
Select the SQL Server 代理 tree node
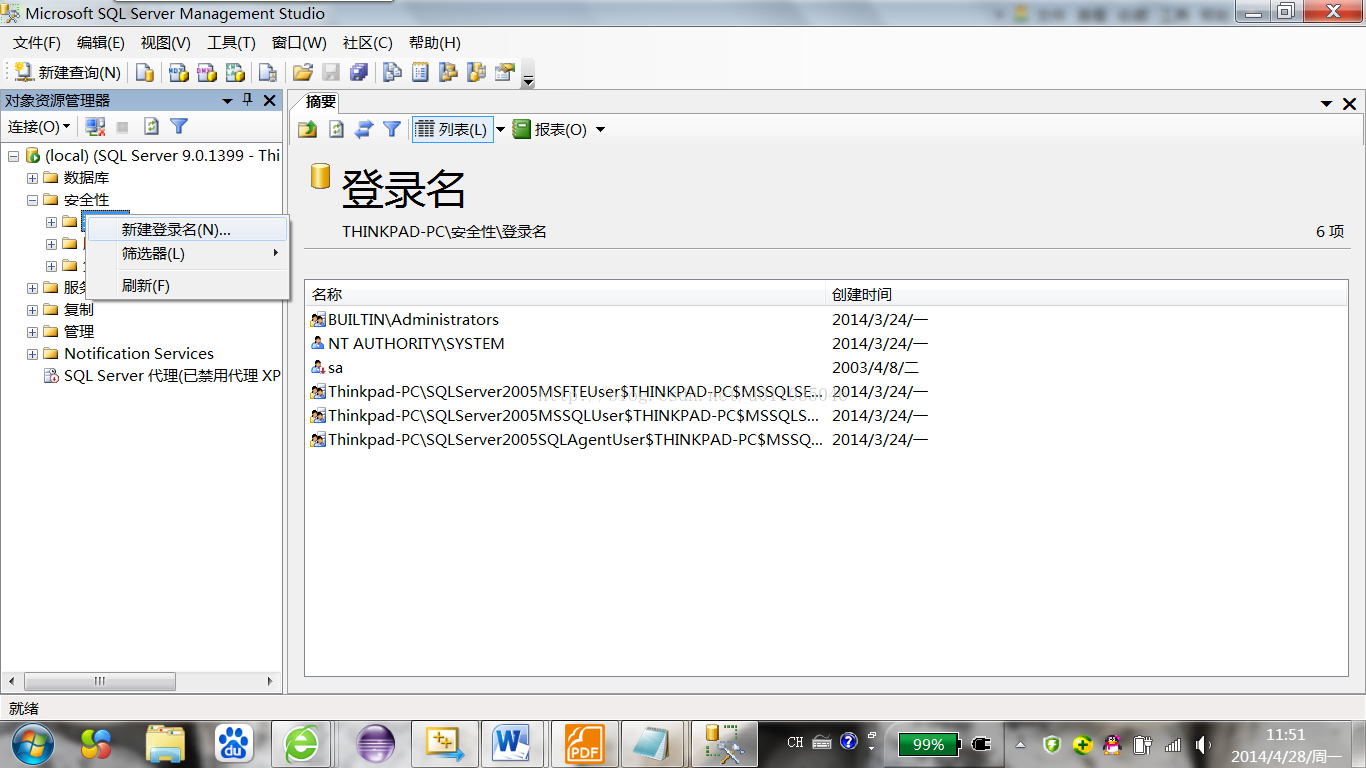tap(162, 376)
